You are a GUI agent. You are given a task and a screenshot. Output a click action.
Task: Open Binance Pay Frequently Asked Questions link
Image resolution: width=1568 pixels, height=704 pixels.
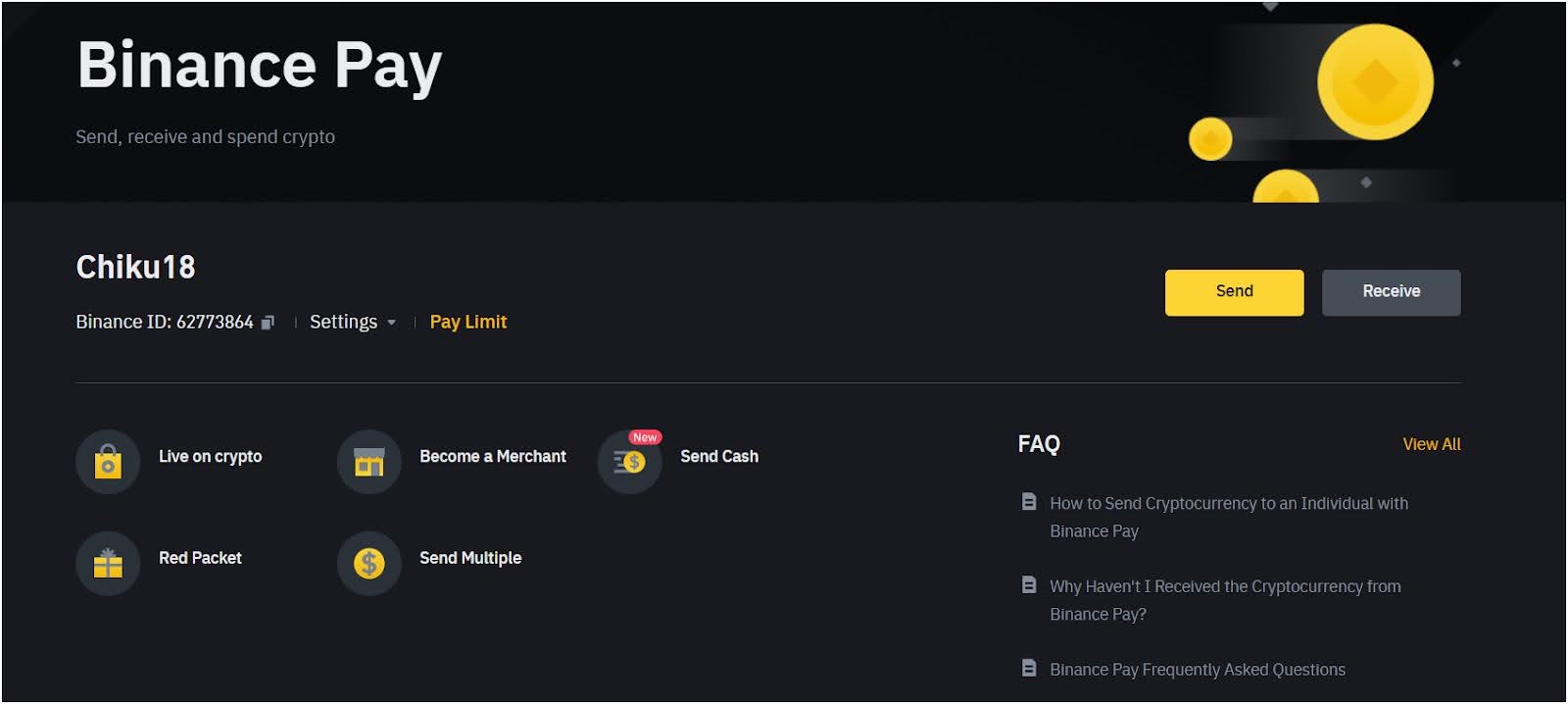coord(1198,670)
